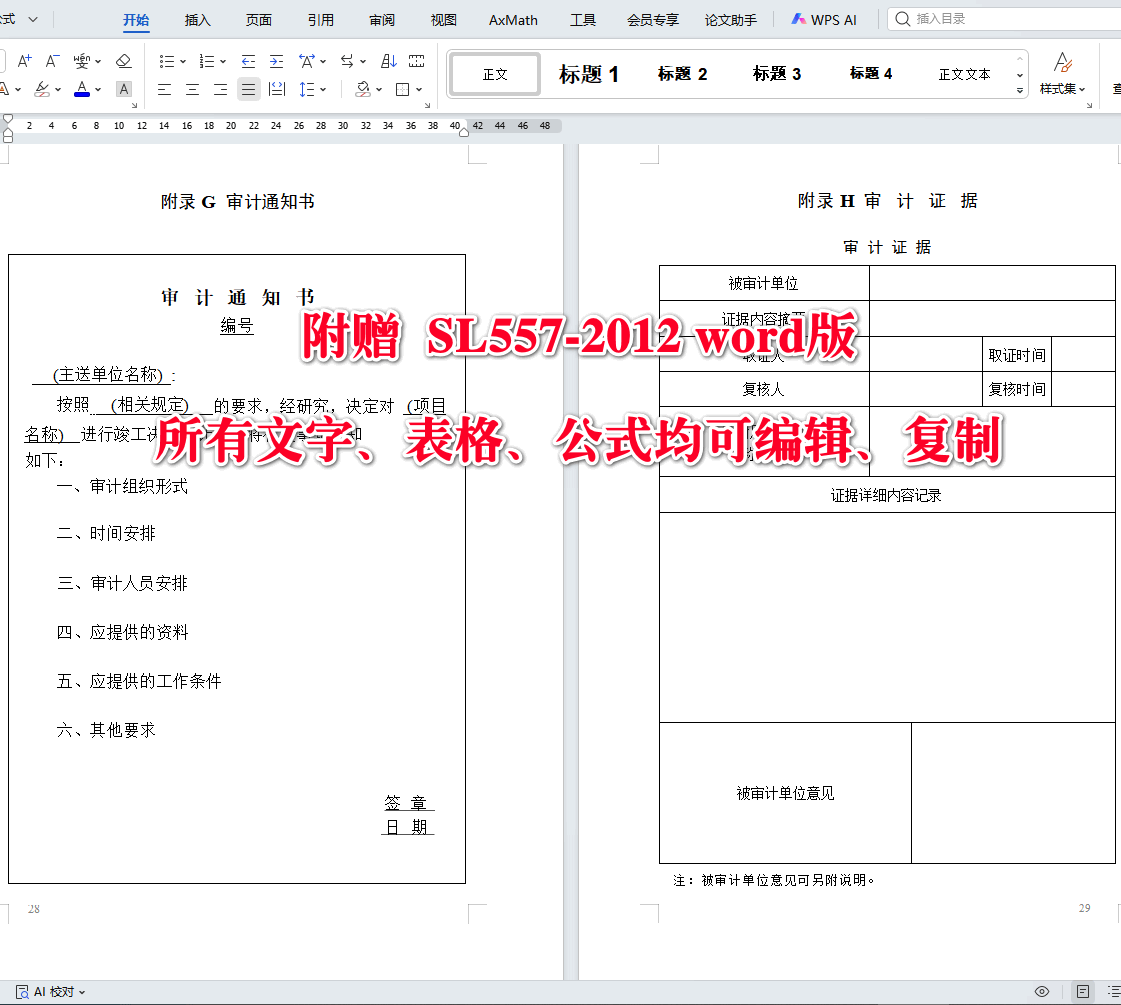This screenshot has width=1121, height=1005.
Task: Apply blue font color swatch
Action: pyautogui.click(x=82, y=89)
